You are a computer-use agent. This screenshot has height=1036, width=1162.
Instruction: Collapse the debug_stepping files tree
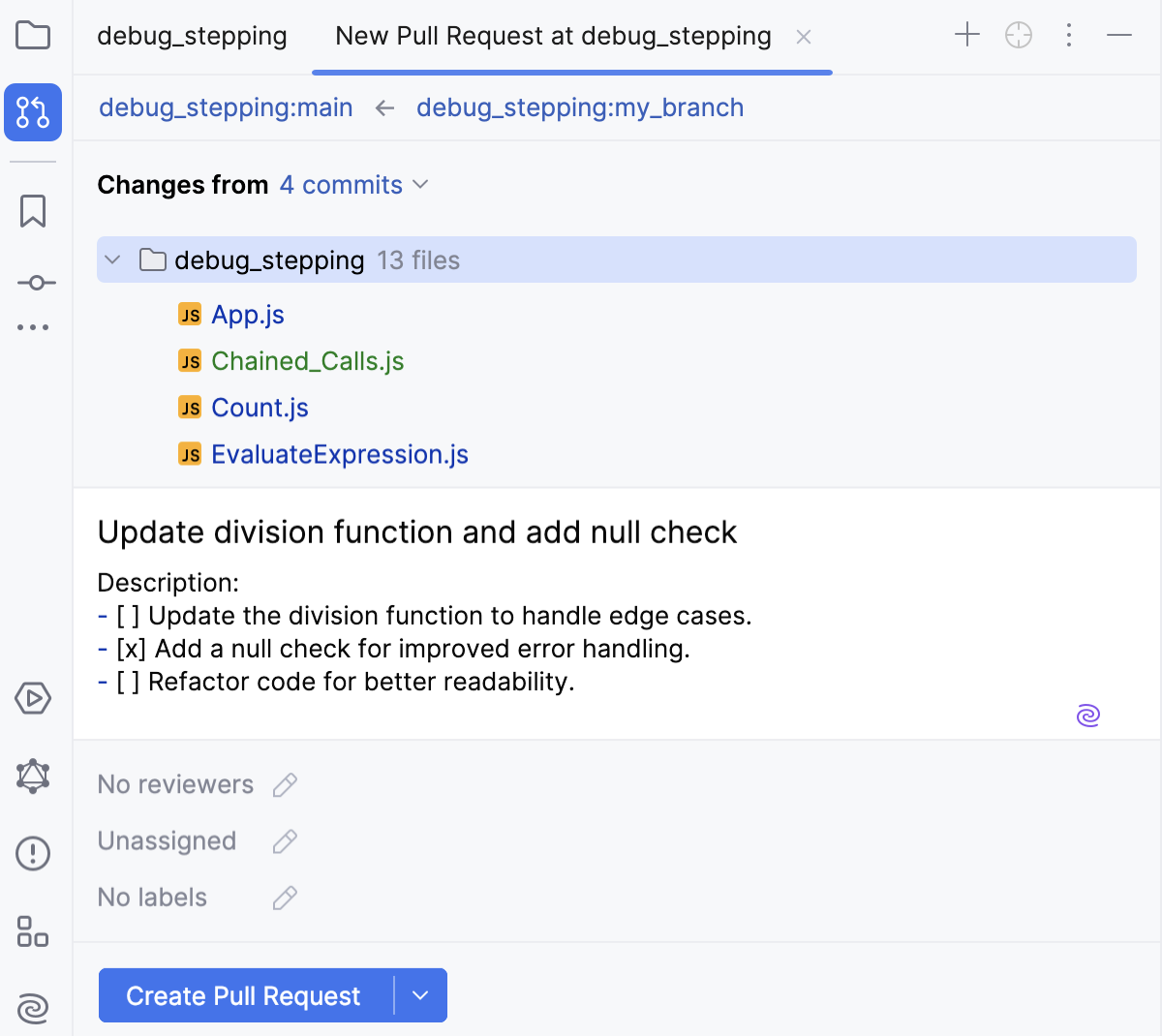111,259
